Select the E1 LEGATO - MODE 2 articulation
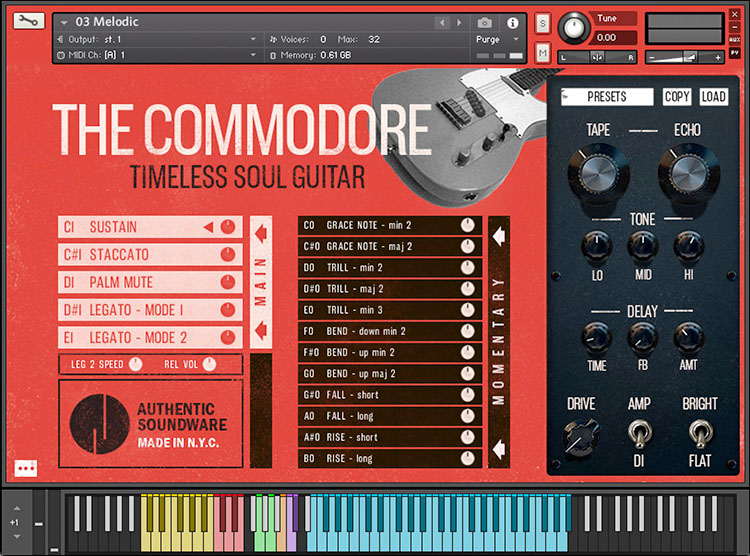The image size is (750, 556). (x=150, y=338)
